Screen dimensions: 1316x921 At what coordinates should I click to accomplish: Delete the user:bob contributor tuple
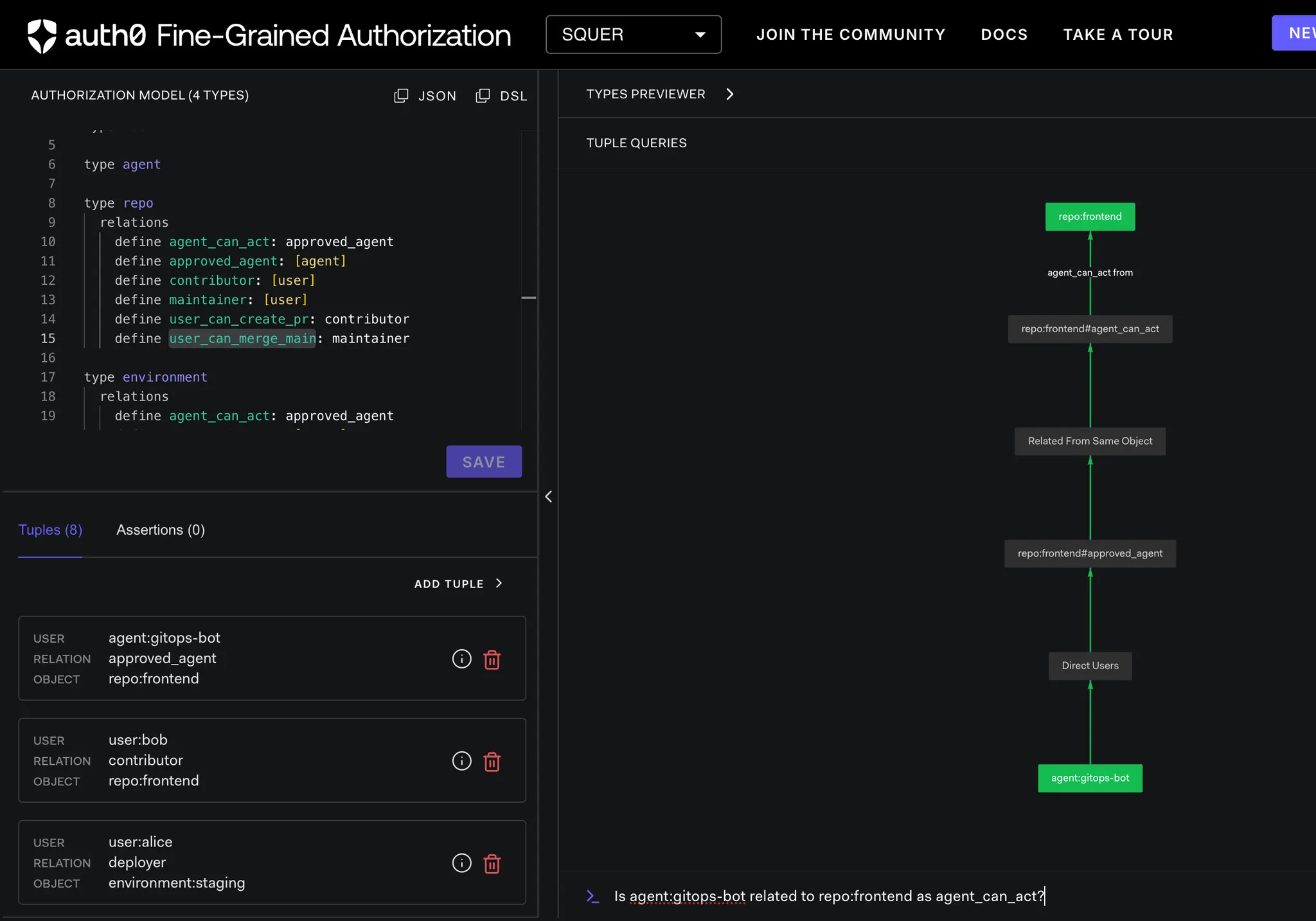(492, 762)
